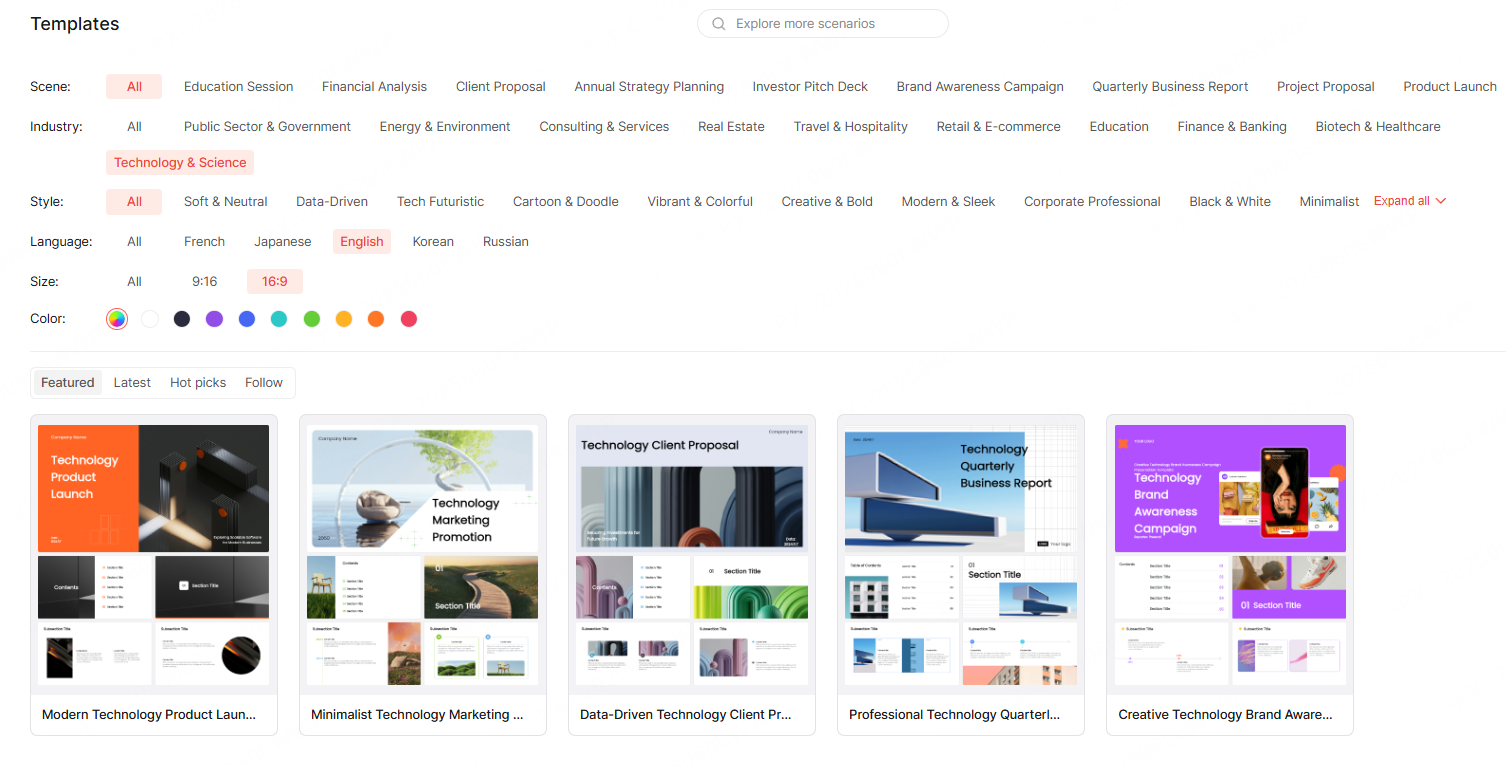Open Modern Technology Product Launch template
Viewport: 1506px width, 767px height.
[153, 555]
